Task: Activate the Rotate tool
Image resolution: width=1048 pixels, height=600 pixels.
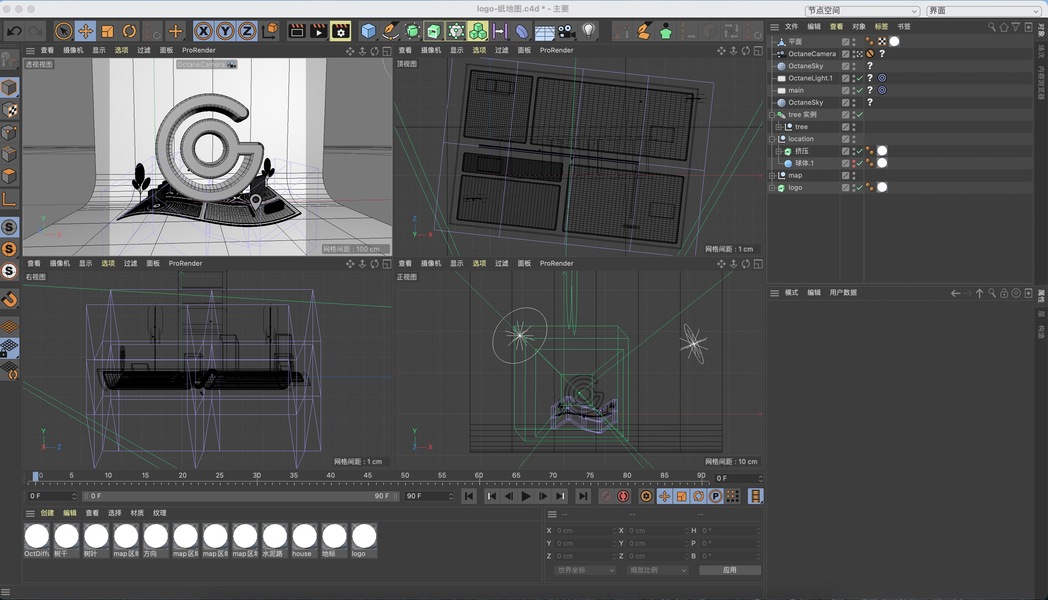Action: (x=130, y=31)
